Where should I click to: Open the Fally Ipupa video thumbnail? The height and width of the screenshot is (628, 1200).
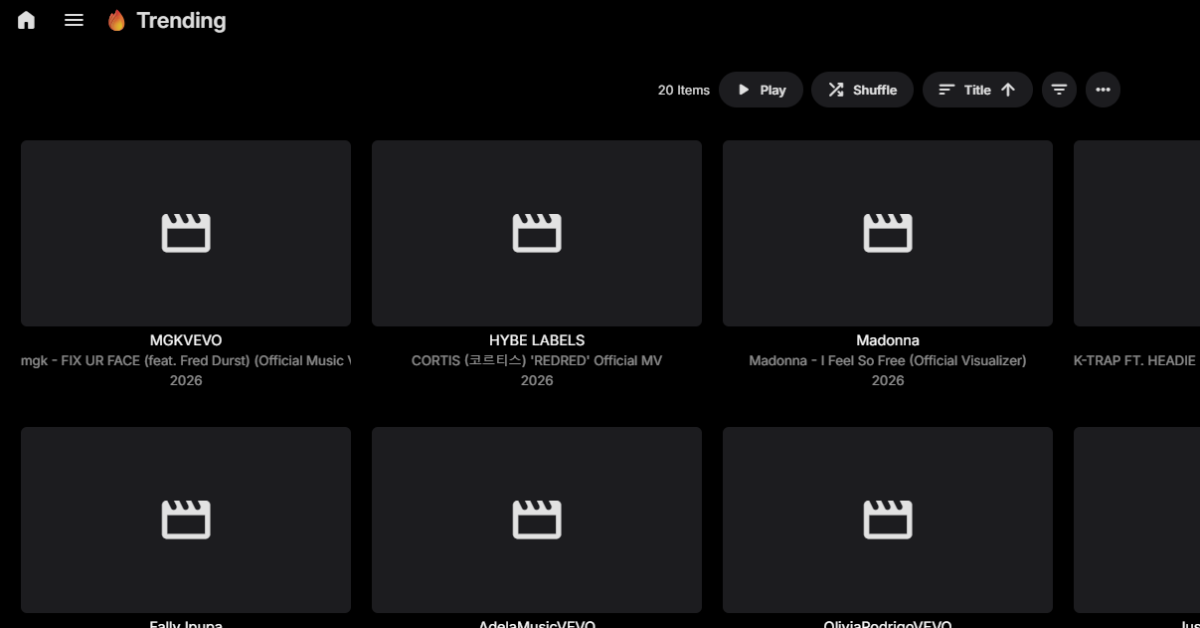pyautogui.click(x=186, y=520)
